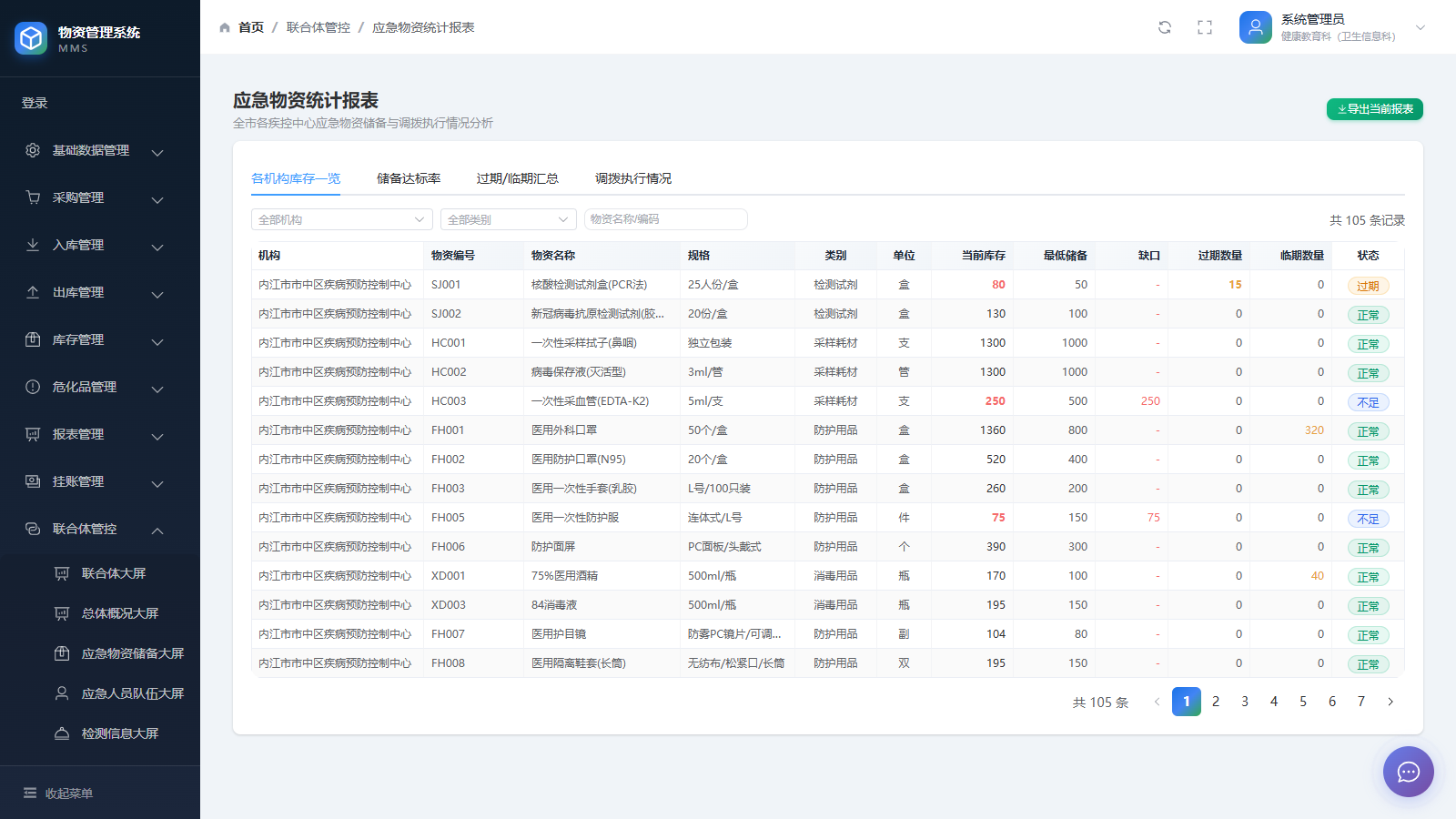Click the 收起菜单 text

69,794
